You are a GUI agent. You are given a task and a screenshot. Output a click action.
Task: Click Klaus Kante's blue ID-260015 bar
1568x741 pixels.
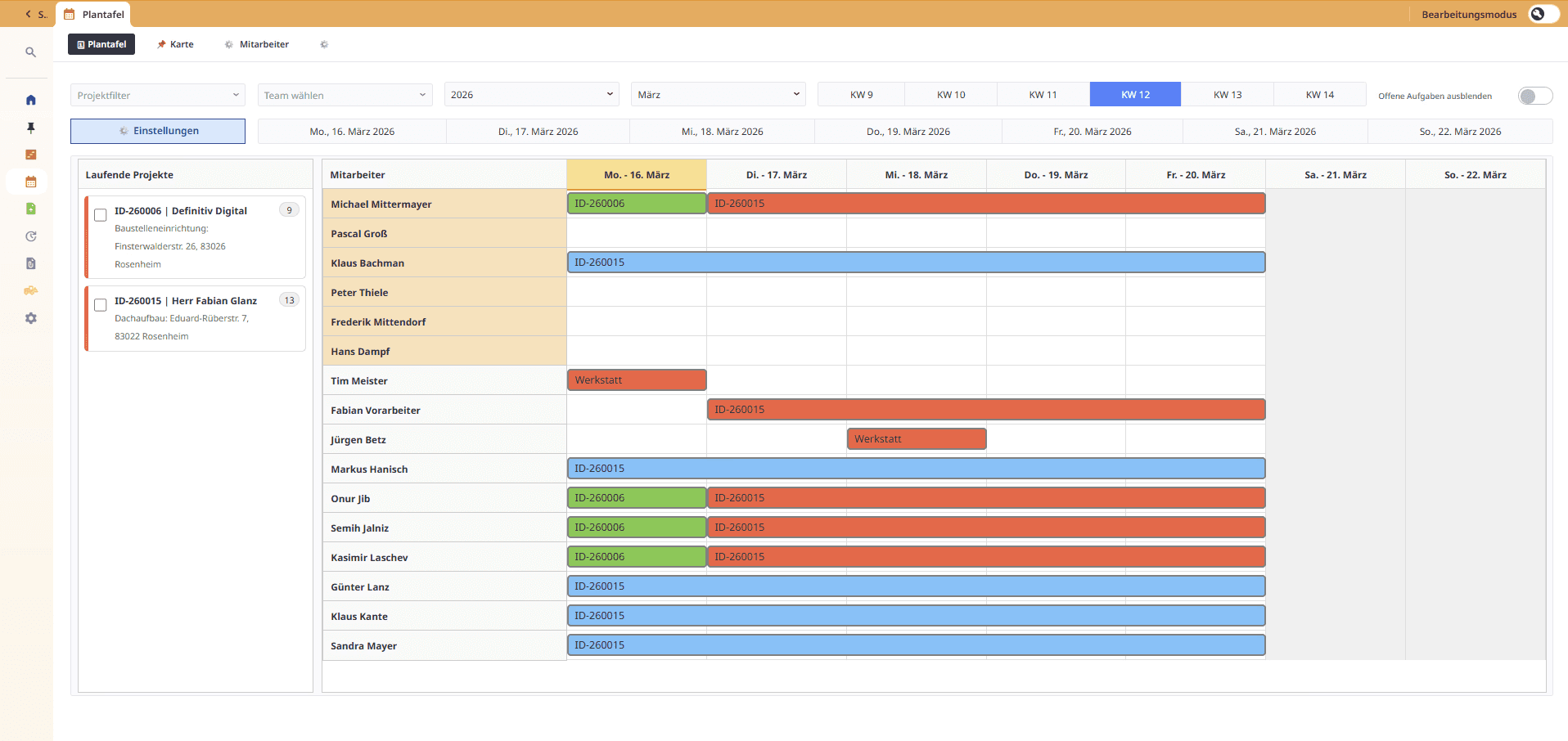[x=917, y=615]
